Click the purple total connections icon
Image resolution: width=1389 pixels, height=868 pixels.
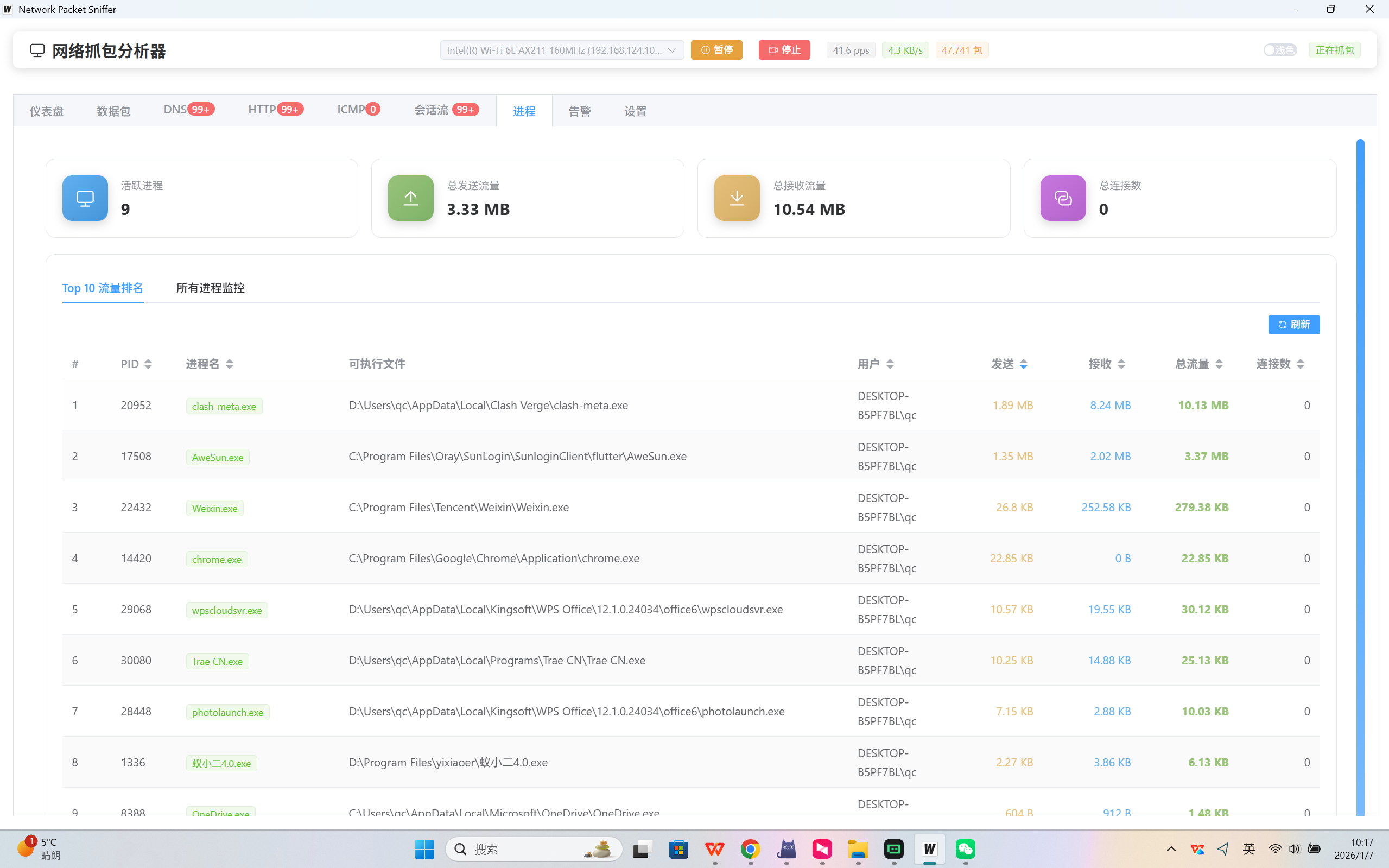click(1062, 198)
